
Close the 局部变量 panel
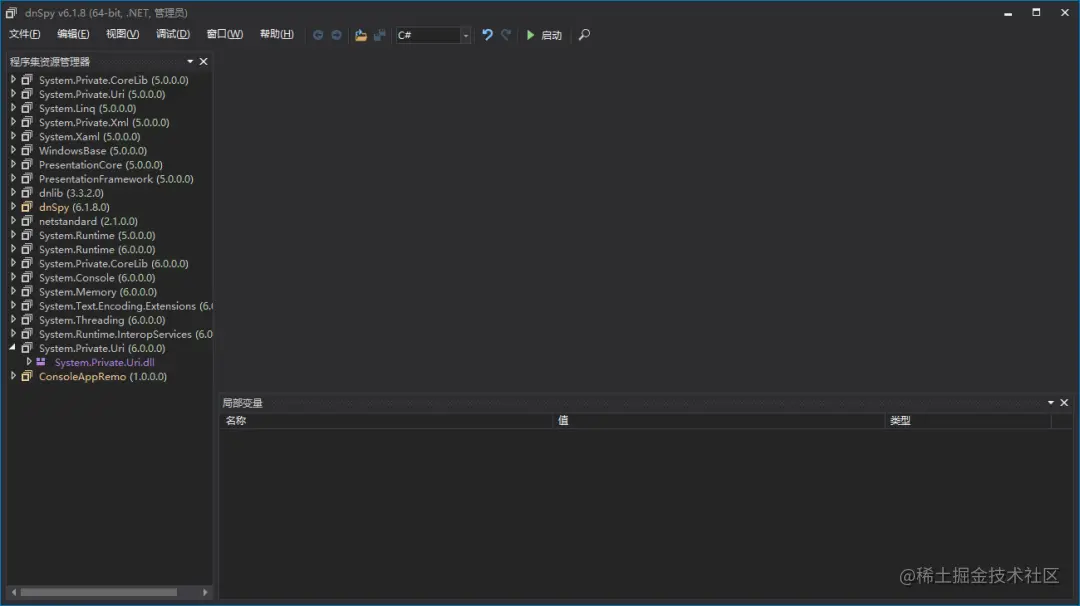pos(1064,403)
